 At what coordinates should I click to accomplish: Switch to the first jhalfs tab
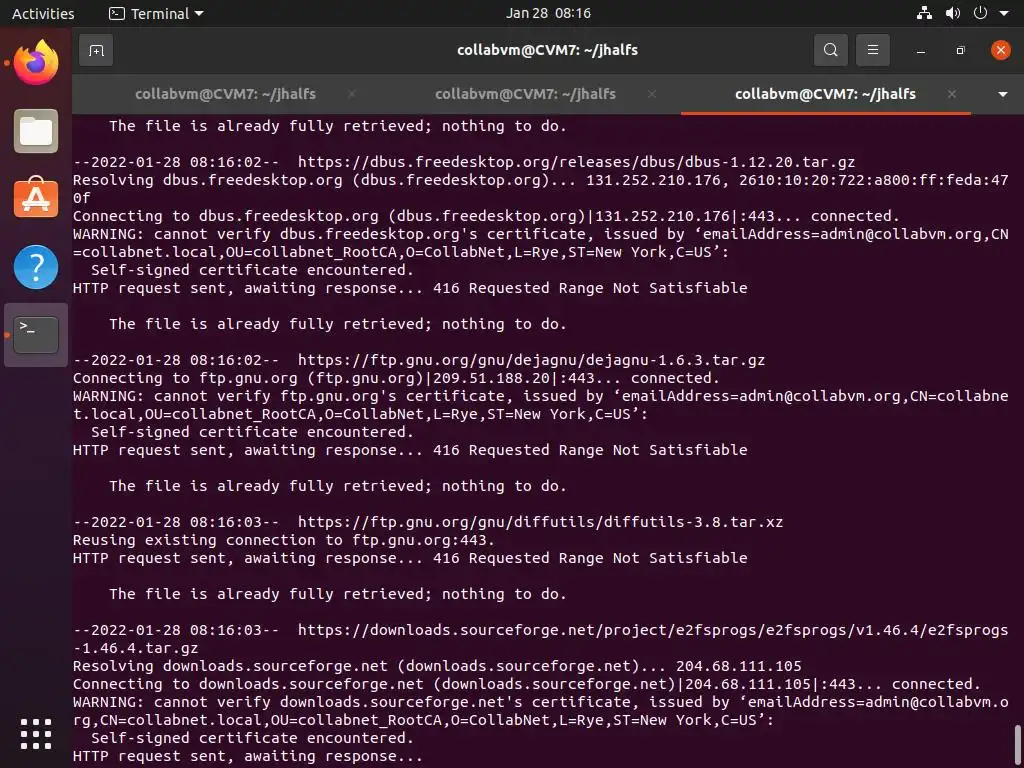tap(225, 94)
